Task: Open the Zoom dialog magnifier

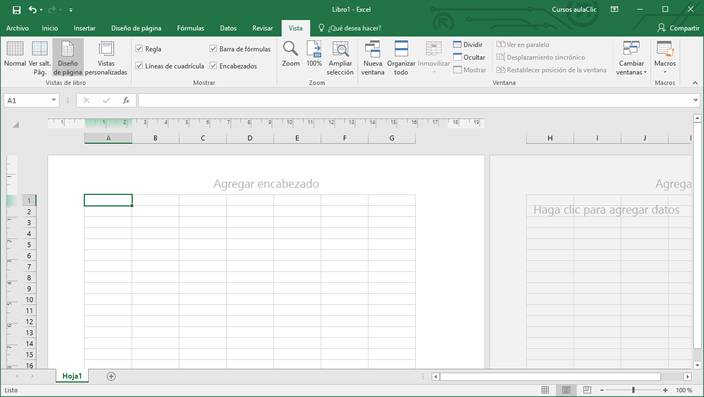Action: (290, 54)
